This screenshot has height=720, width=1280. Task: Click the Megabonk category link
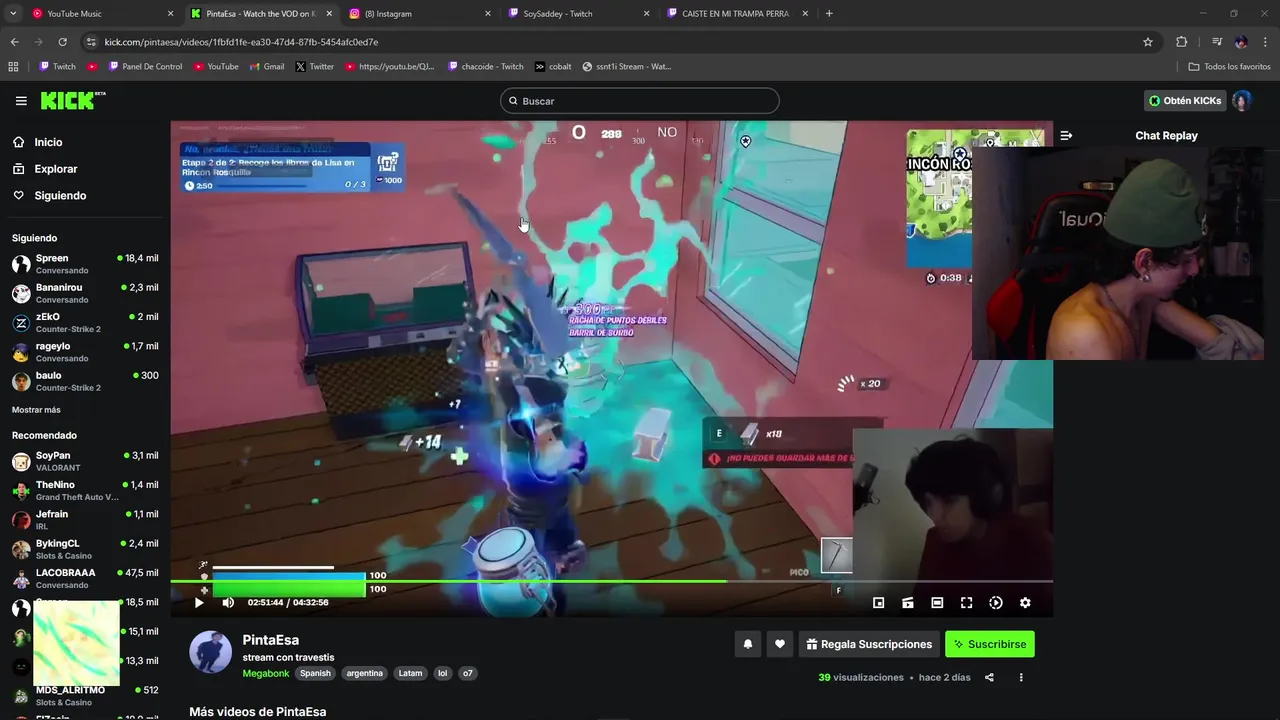point(266,673)
